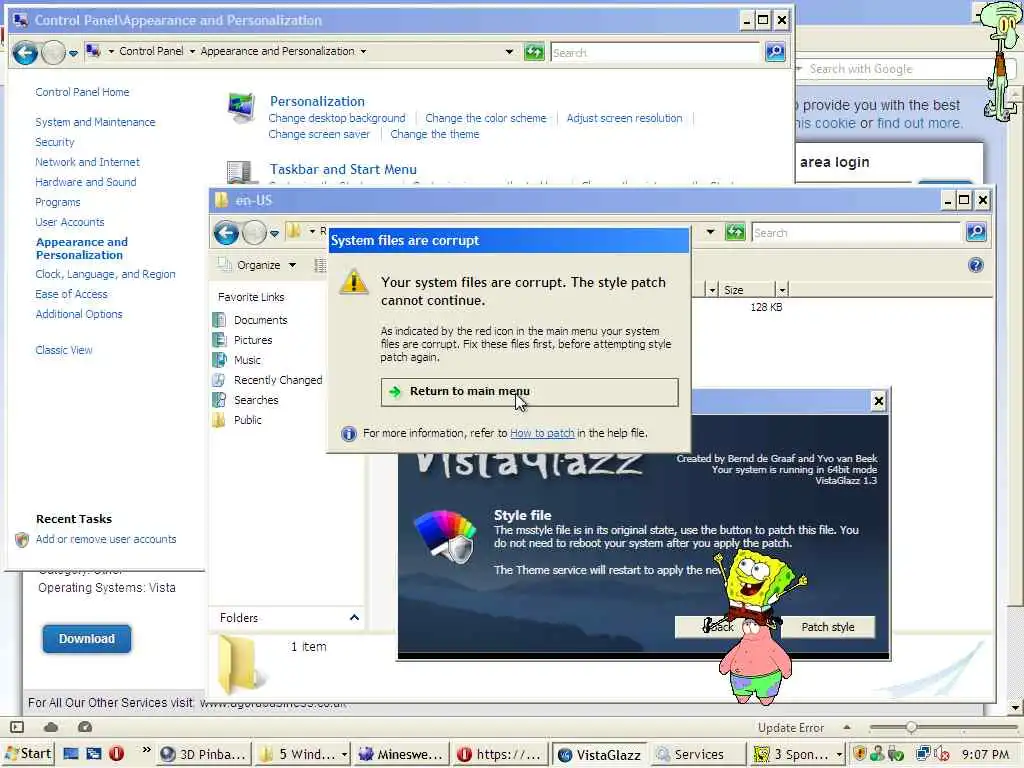Select Security category in sidebar
The height and width of the screenshot is (768, 1024).
click(55, 142)
